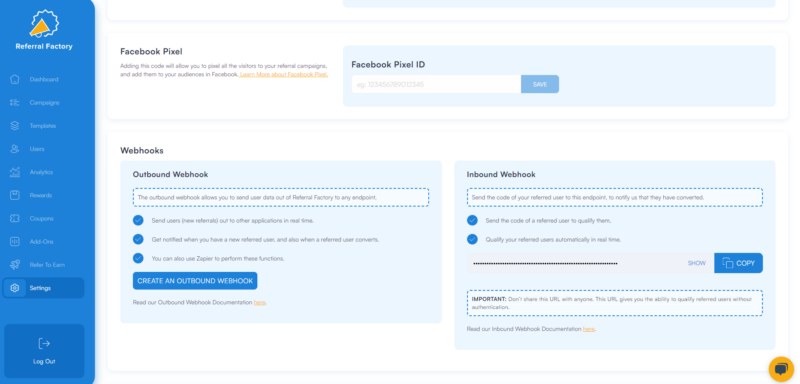Go to Campaigns menu item

coord(44,103)
